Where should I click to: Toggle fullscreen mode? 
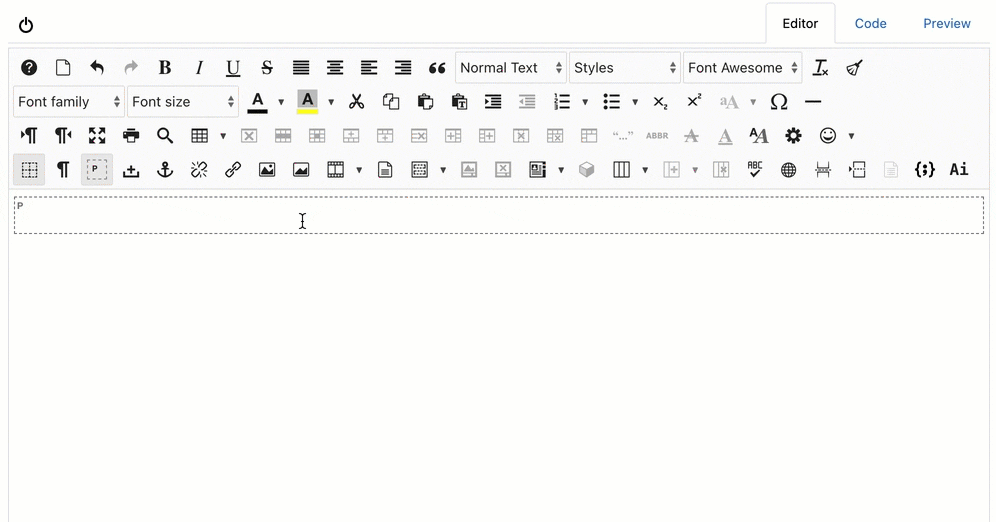click(x=97, y=135)
